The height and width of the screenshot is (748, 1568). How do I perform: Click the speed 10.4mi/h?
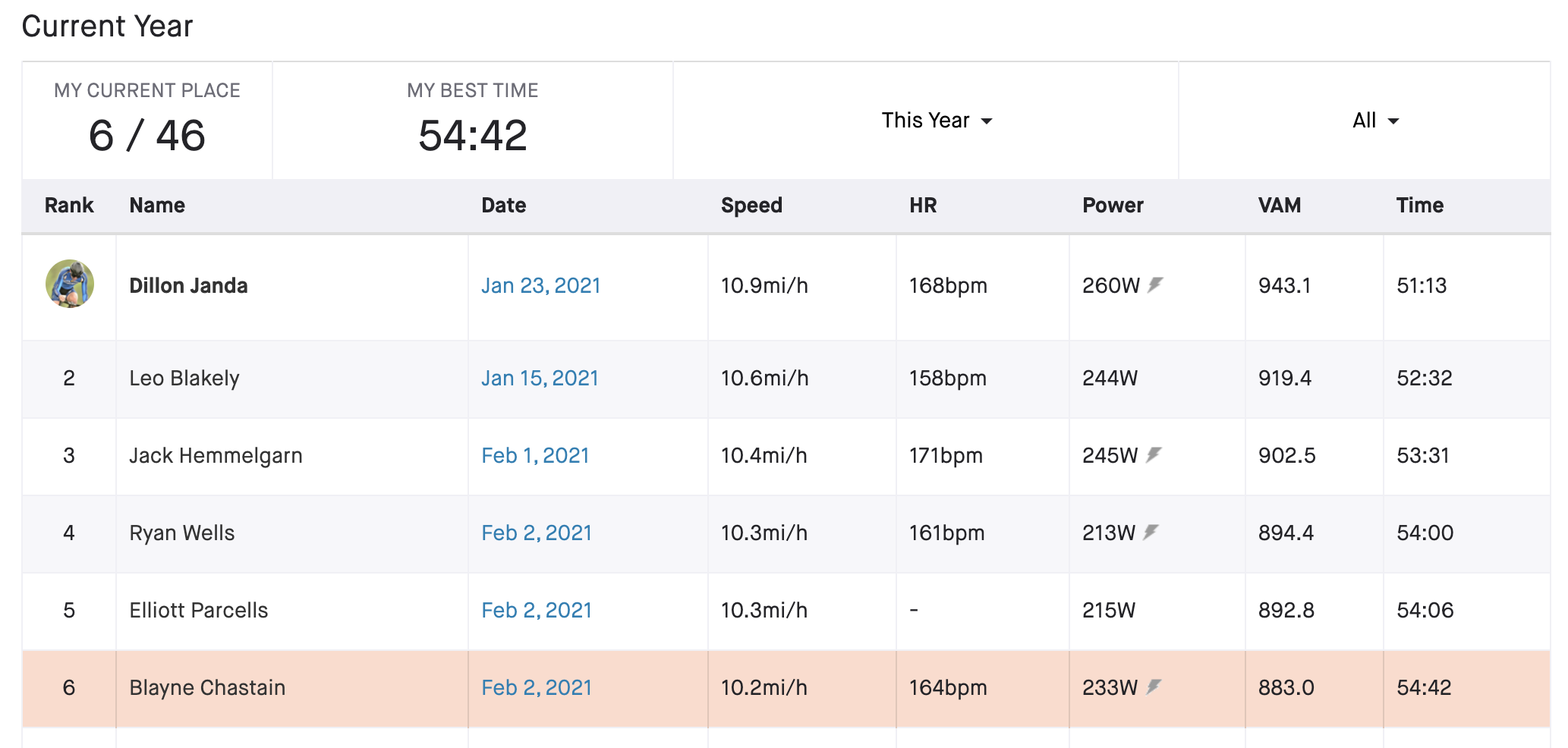pyautogui.click(x=764, y=455)
